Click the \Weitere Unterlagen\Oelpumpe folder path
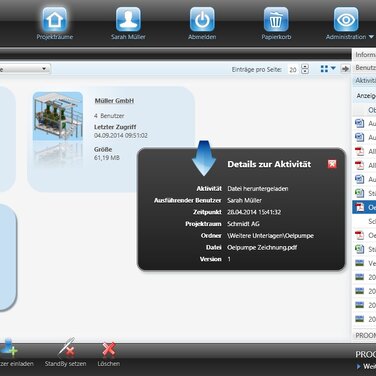This screenshot has width=376, height=376. (270, 236)
